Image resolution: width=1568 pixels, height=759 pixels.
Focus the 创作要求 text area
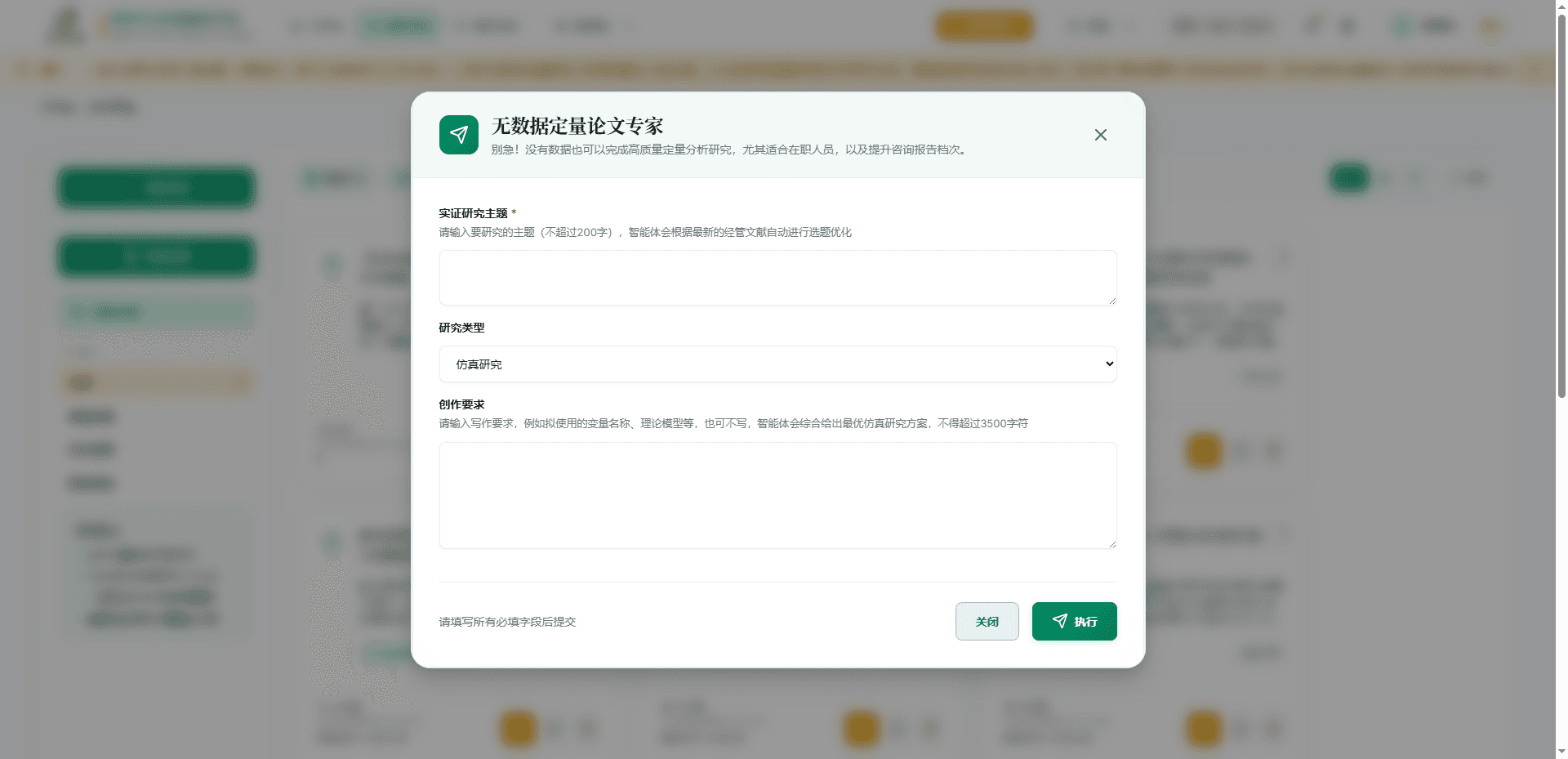pyautogui.click(x=777, y=495)
